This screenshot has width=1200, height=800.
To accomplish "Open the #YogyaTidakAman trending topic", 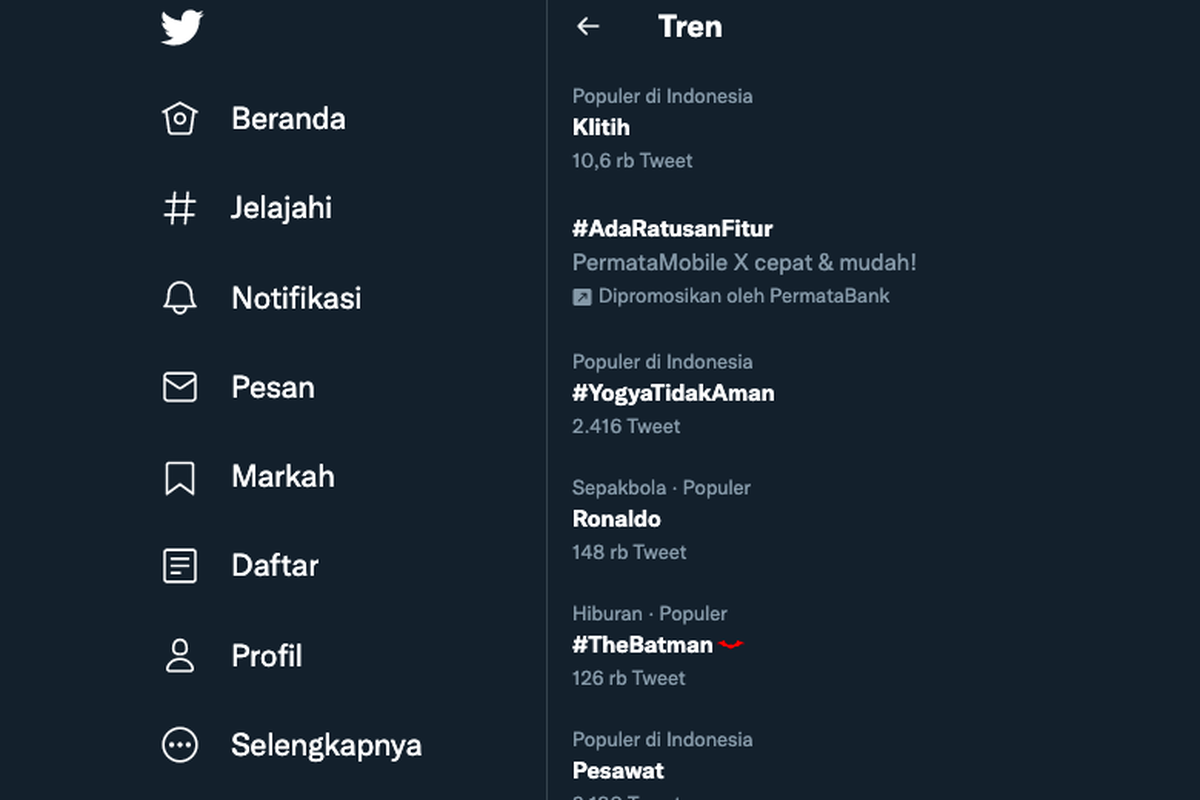I will [x=673, y=393].
